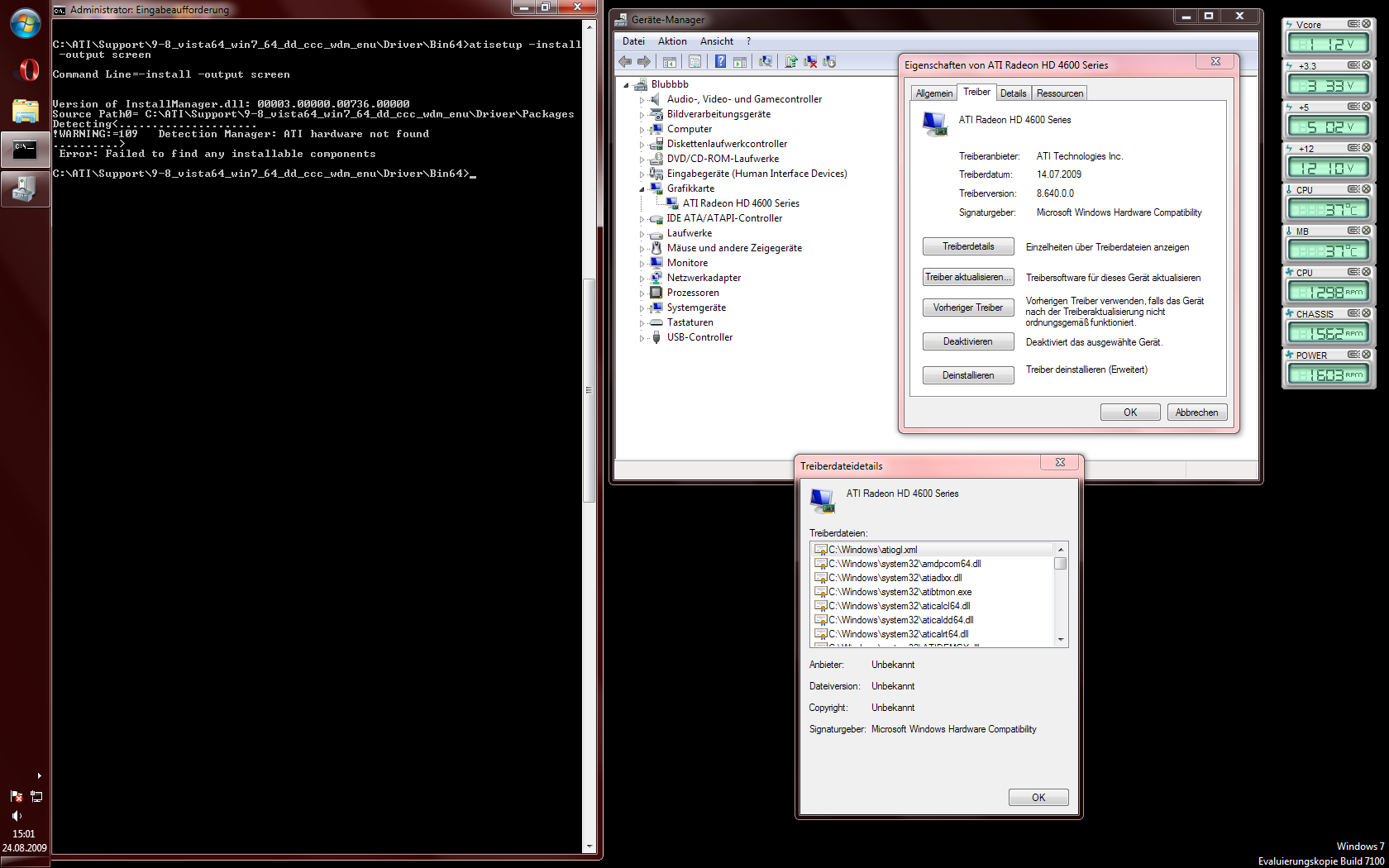Open the Aktion menu
The width and height of the screenshot is (1389, 868).
(x=672, y=41)
